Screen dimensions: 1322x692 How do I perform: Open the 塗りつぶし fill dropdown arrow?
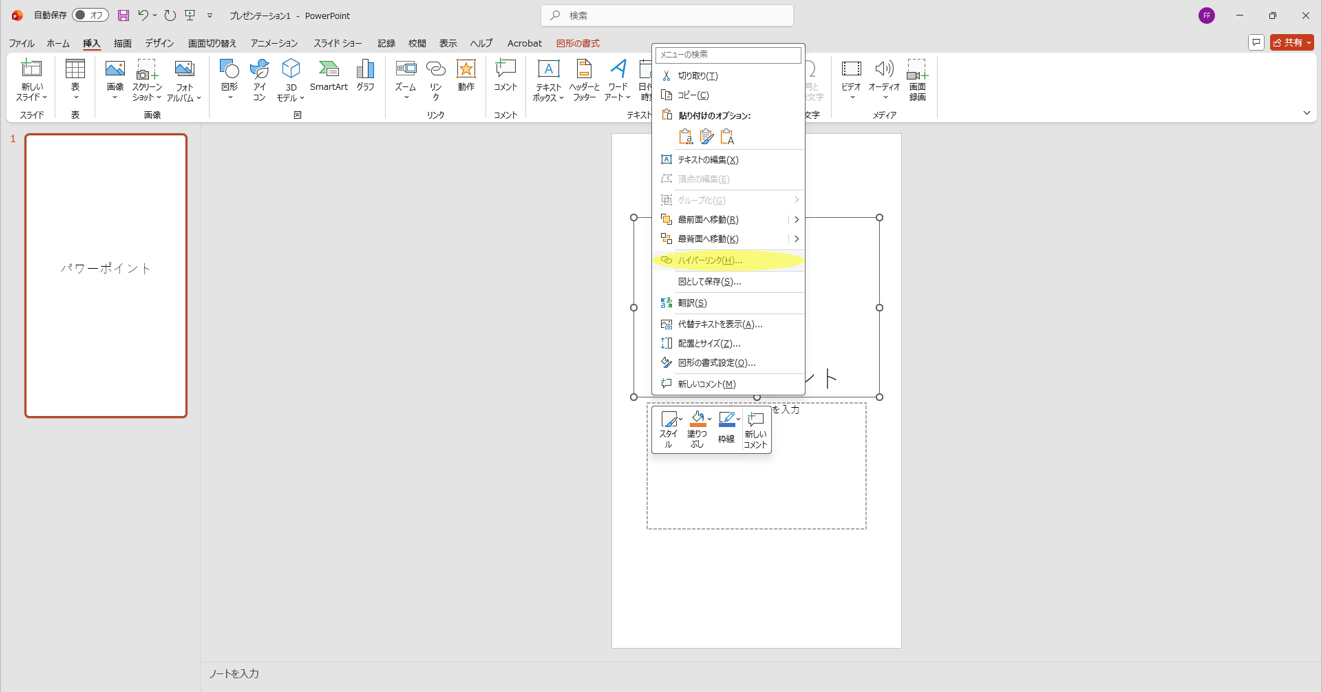click(x=710, y=420)
